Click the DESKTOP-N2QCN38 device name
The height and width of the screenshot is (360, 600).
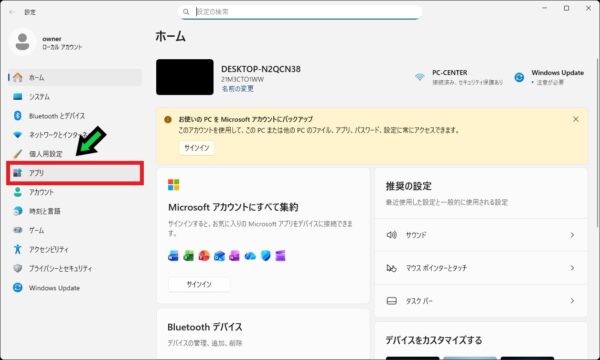[261, 69]
